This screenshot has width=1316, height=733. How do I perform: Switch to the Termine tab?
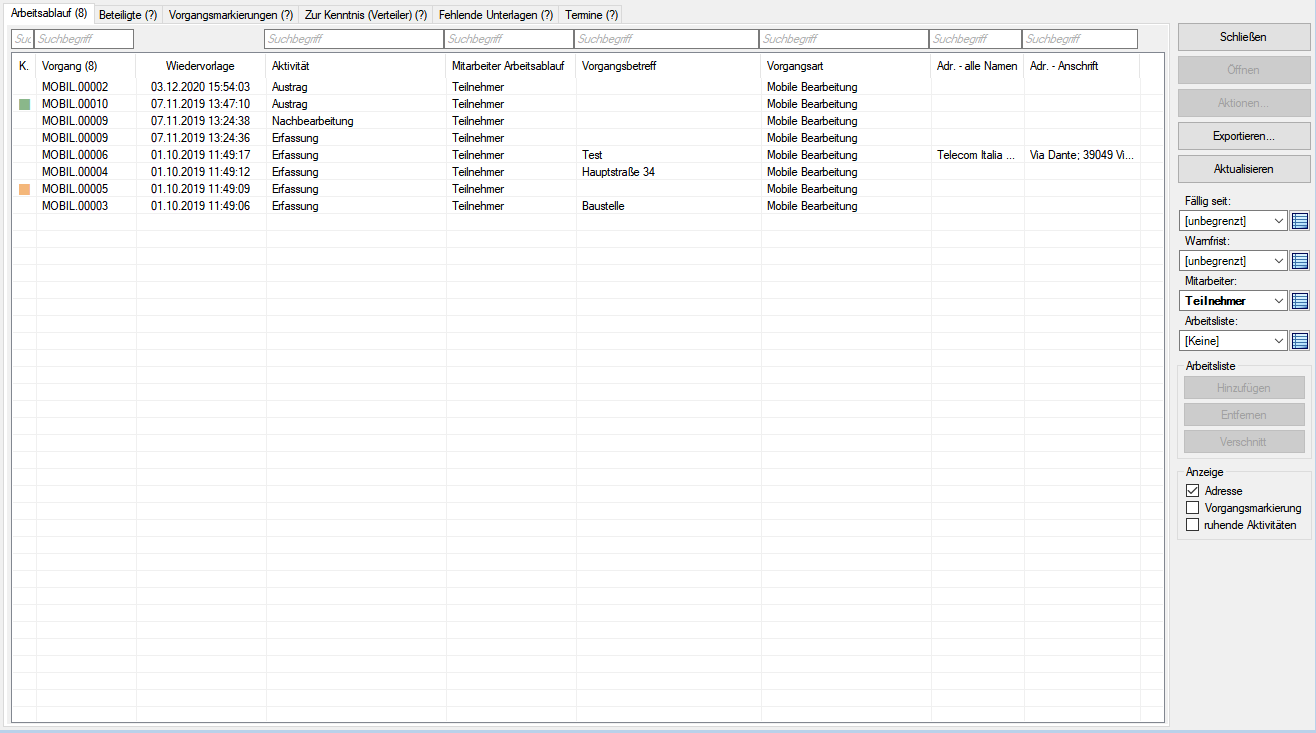pyautogui.click(x=591, y=15)
